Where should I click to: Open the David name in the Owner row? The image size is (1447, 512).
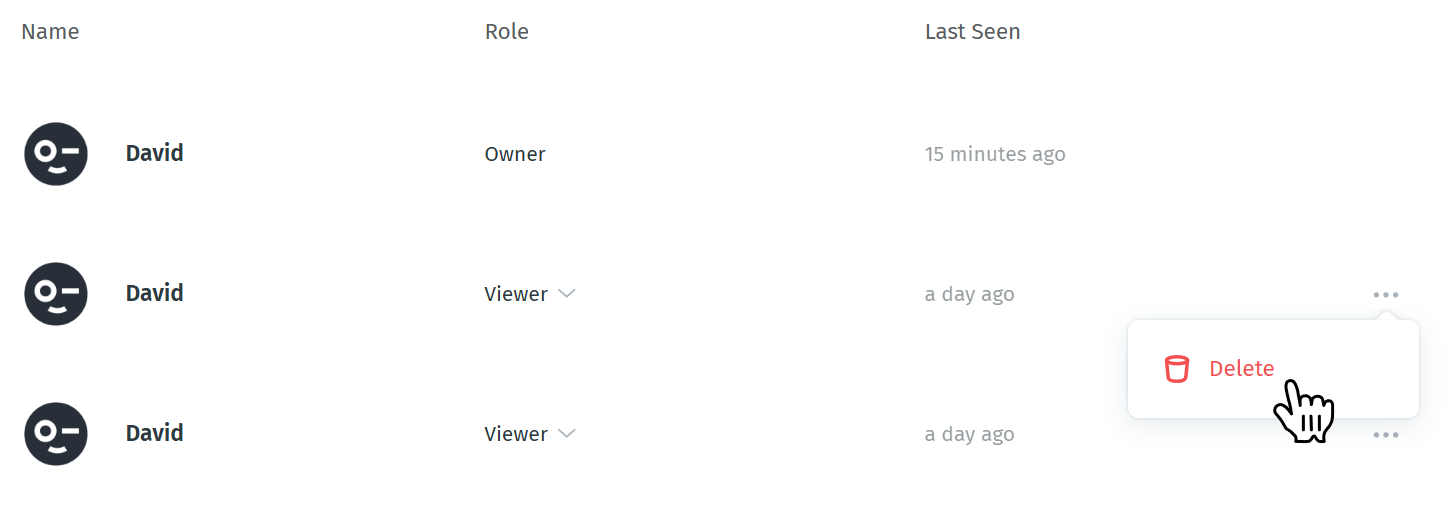pos(154,153)
